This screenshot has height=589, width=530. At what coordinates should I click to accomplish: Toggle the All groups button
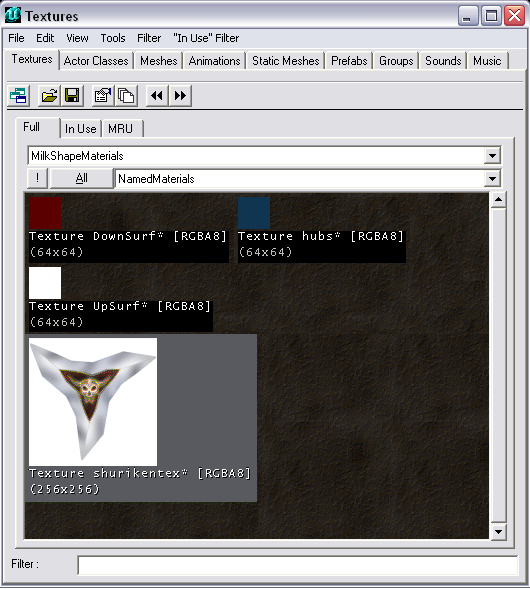(x=82, y=178)
